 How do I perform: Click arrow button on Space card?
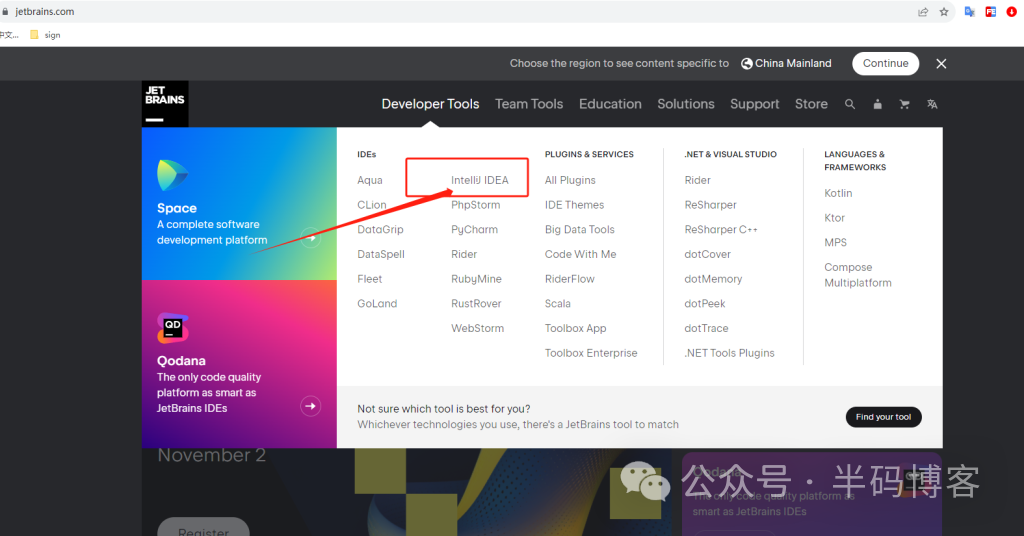point(311,238)
